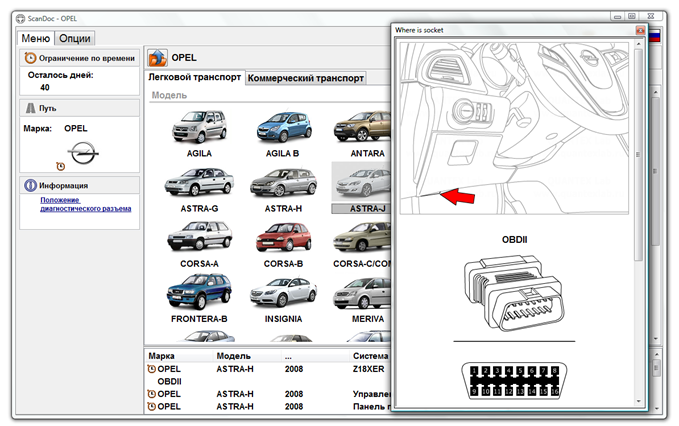The height and width of the screenshot is (426, 679).
Task: Click the OPEL back-arrow icon
Action: point(157,58)
